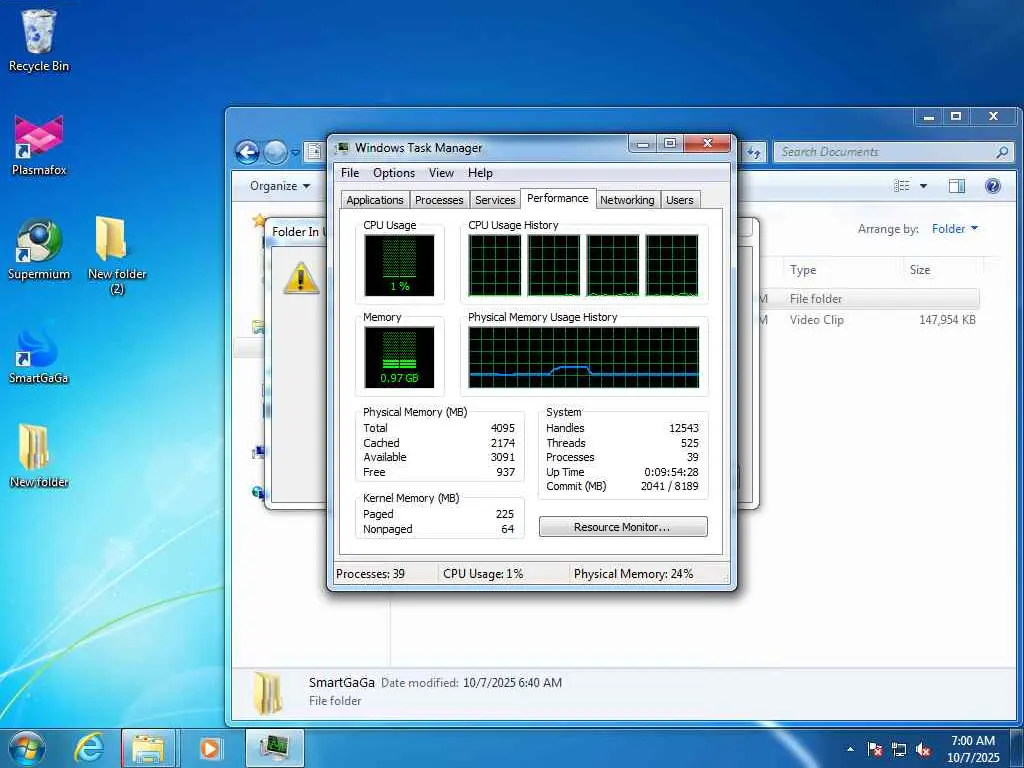Click the search magnifier icon in Explorer
Viewport: 1024px width, 768px height.
(x=1002, y=152)
